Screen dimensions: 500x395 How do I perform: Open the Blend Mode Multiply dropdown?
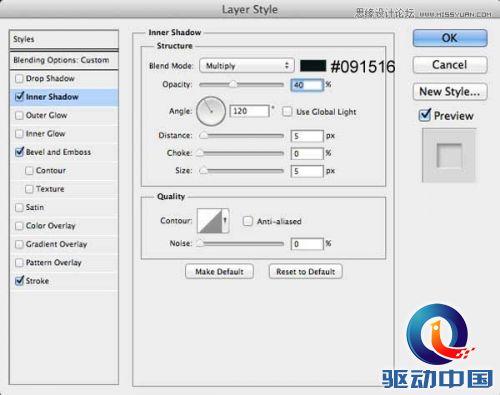247,66
